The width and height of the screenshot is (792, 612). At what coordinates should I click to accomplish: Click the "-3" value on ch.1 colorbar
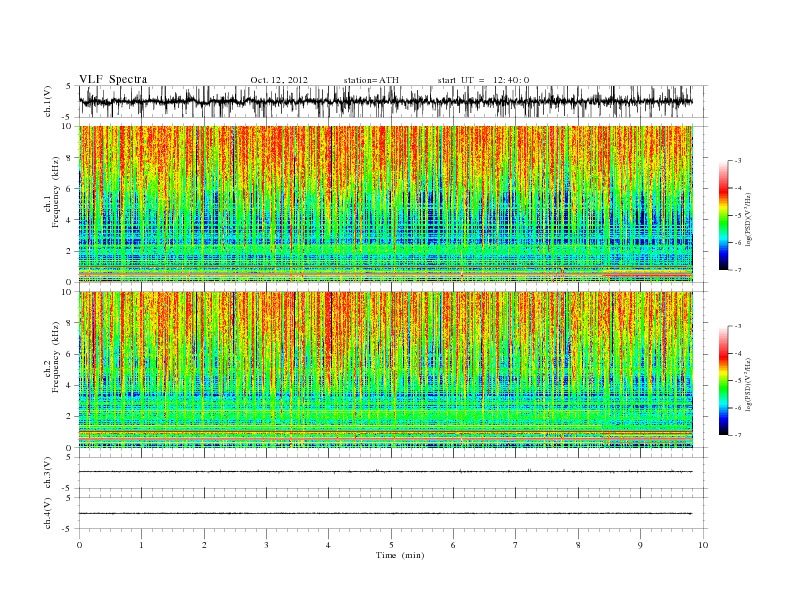[x=738, y=161]
